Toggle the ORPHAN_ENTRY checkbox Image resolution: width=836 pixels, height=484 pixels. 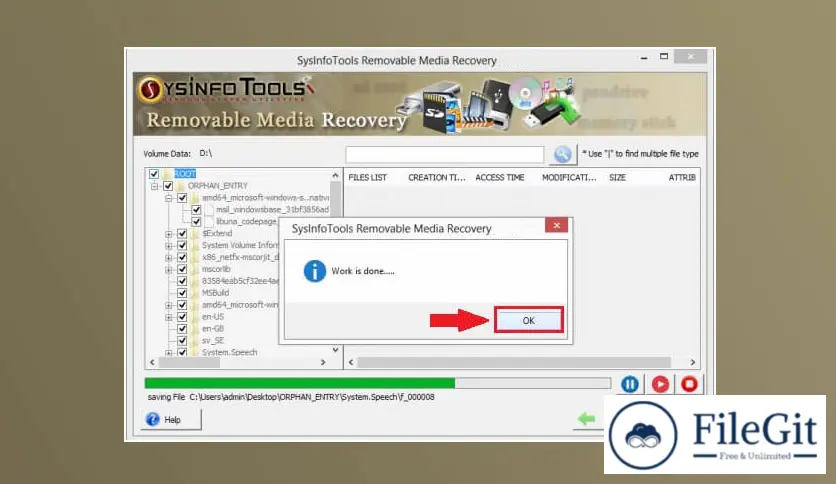[168, 186]
